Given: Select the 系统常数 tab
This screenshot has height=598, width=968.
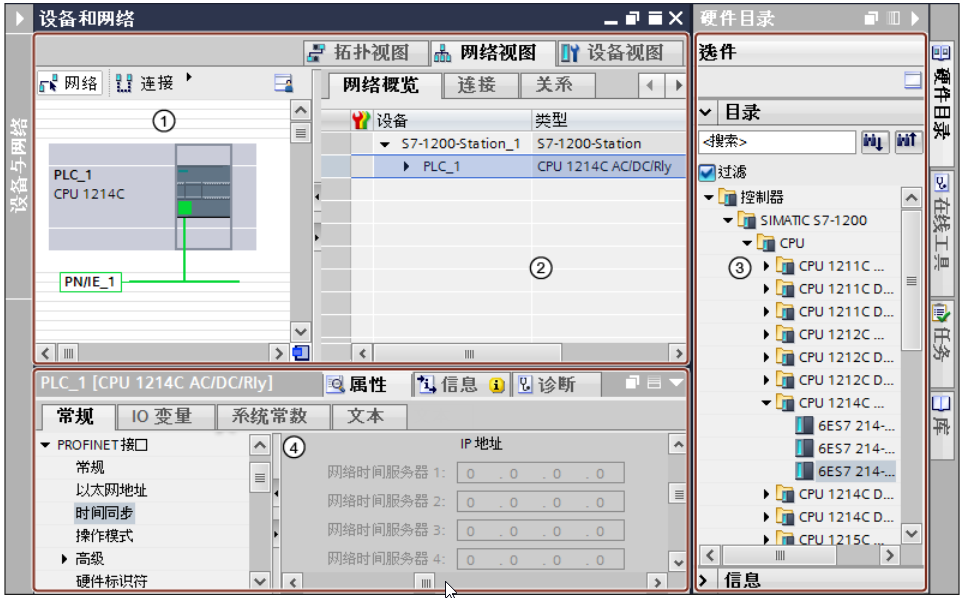Looking at the screenshot, I should [272, 417].
